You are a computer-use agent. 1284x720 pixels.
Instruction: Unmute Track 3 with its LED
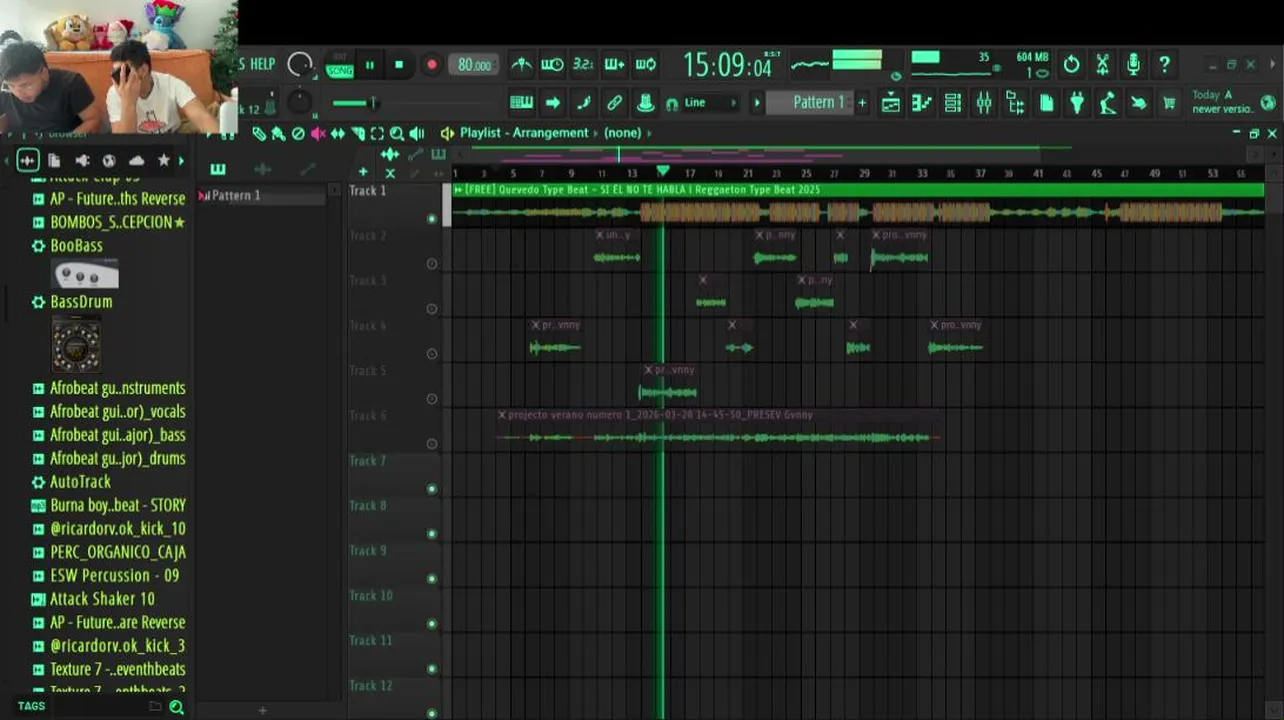432,309
